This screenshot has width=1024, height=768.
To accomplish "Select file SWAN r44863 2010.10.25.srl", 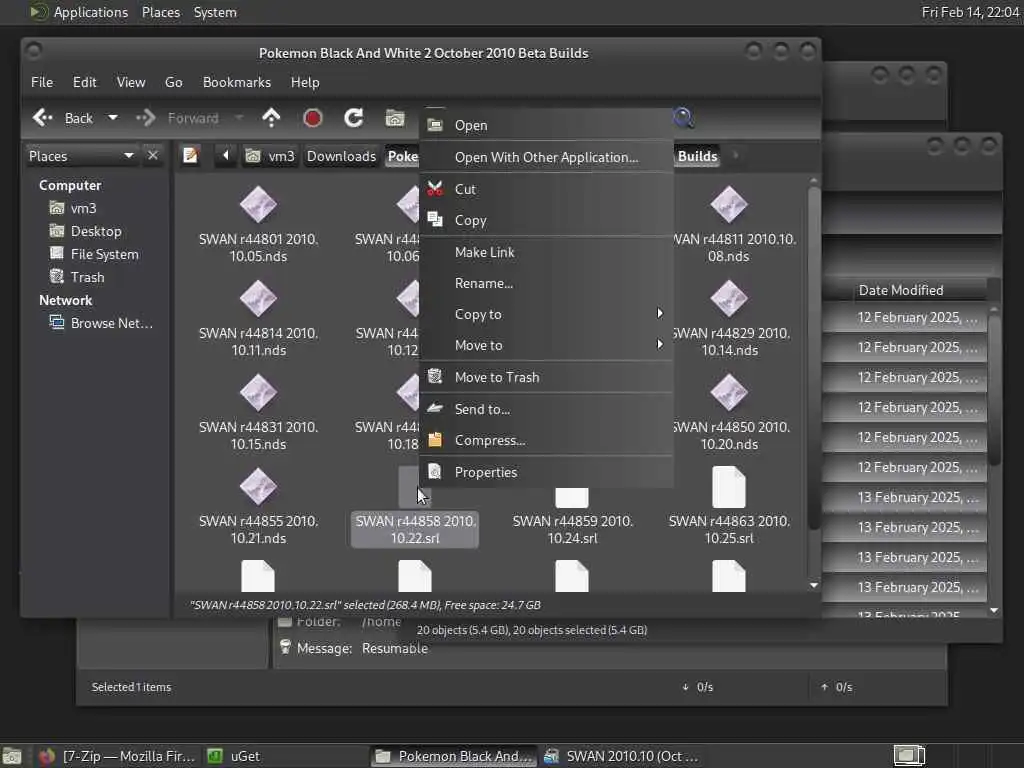I will [729, 506].
